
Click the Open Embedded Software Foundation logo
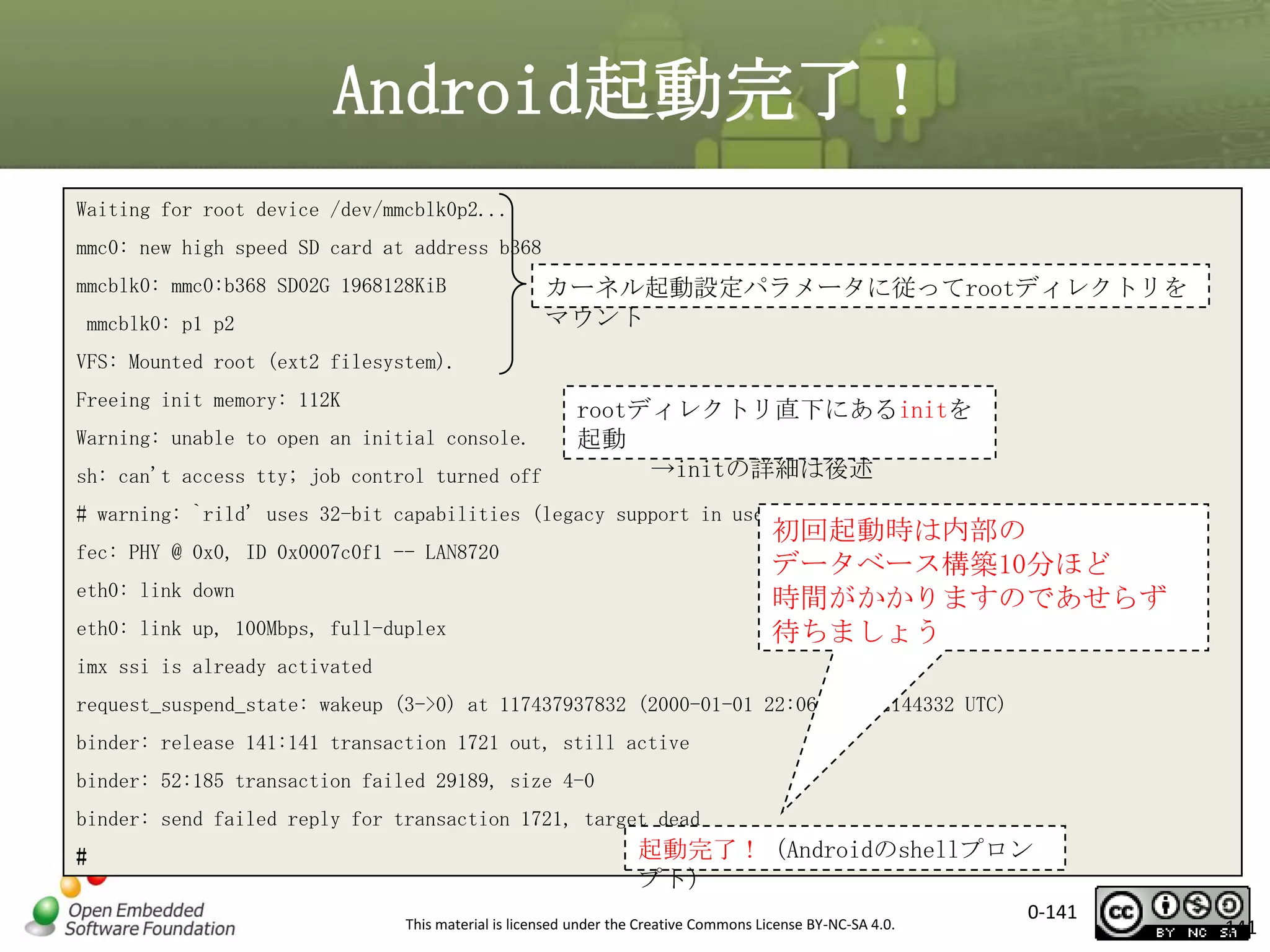[x=130, y=908]
